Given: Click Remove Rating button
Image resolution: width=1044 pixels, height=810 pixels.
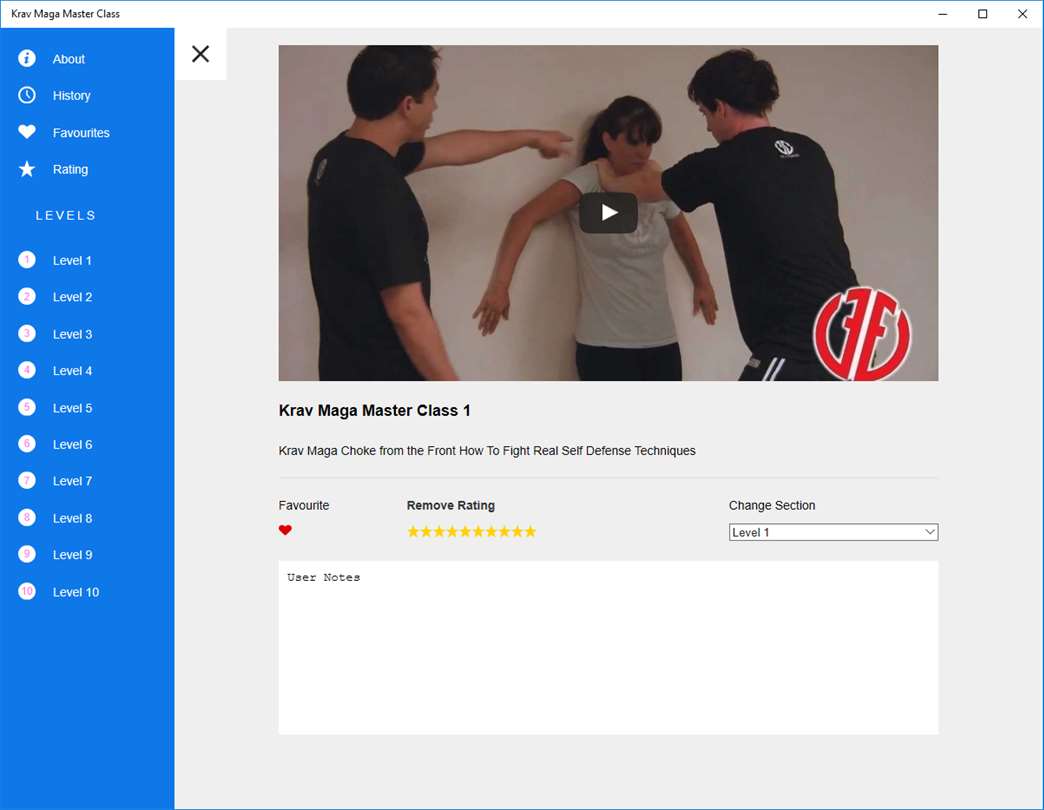Looking at the screenshot, I should [x=451, y=505].
